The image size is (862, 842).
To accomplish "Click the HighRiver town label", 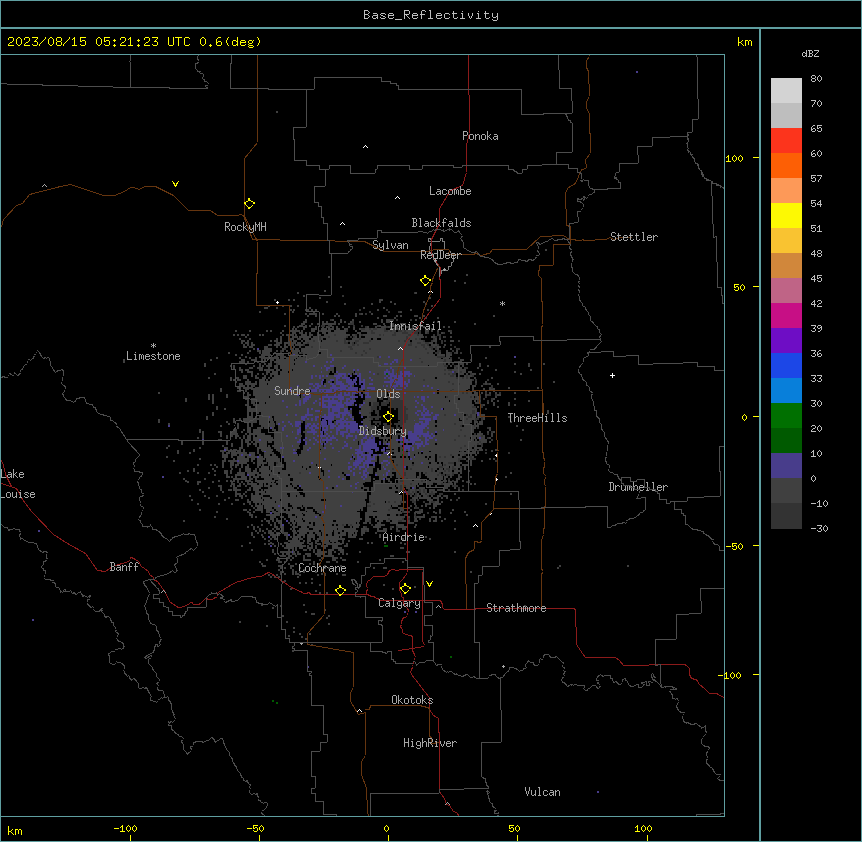I will pyautogui.click(x=430, y=743).
